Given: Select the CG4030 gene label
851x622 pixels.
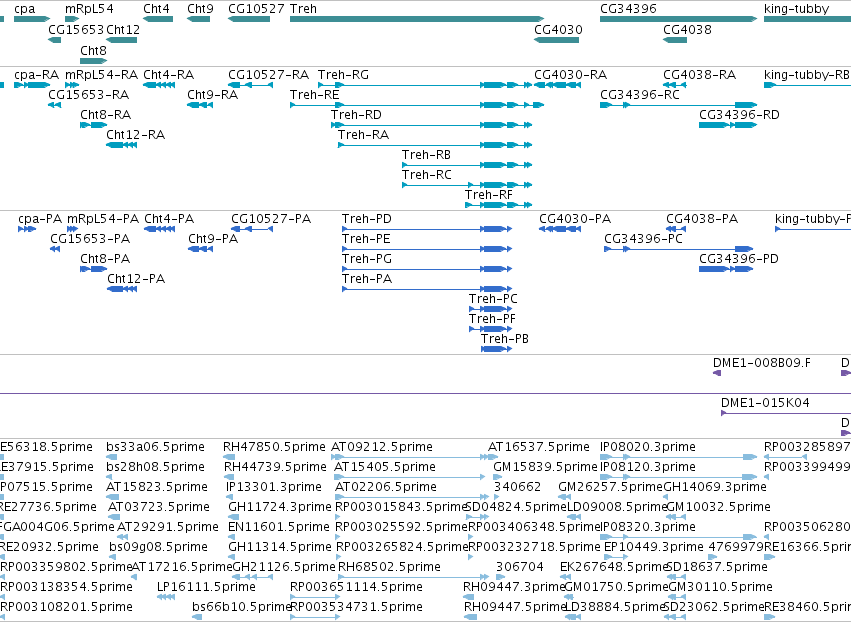Looking at the screenshot, I should [558, 29].
